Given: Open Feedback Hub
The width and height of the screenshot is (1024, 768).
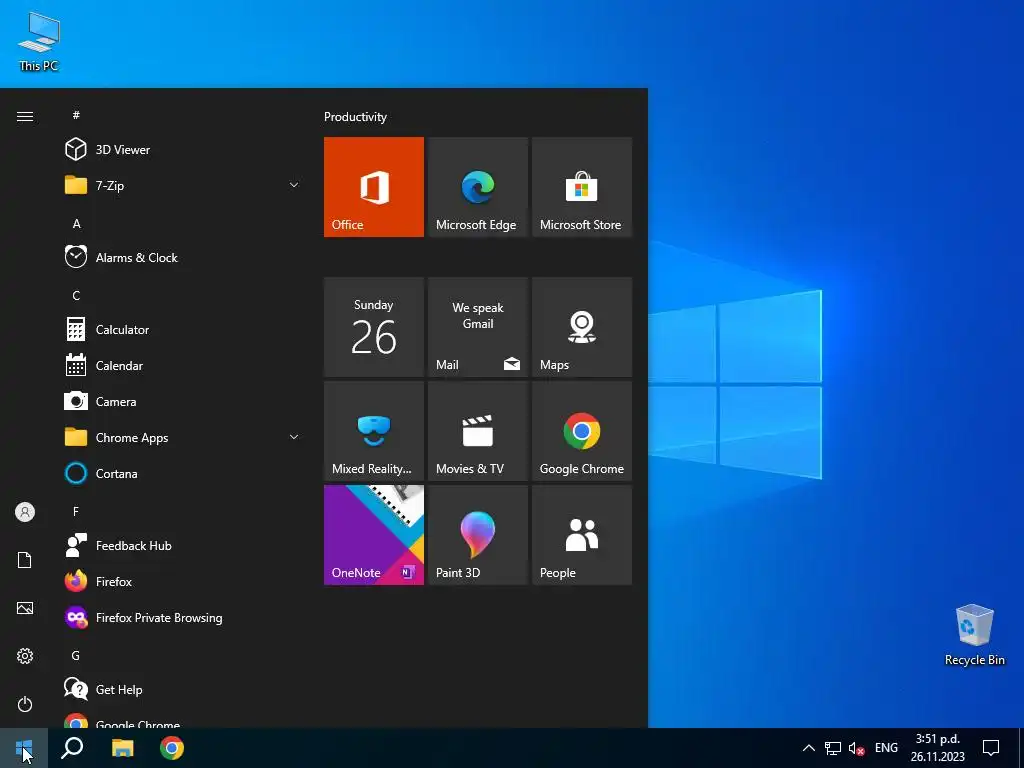Looking at the screenshot, I should coord(182,545).
